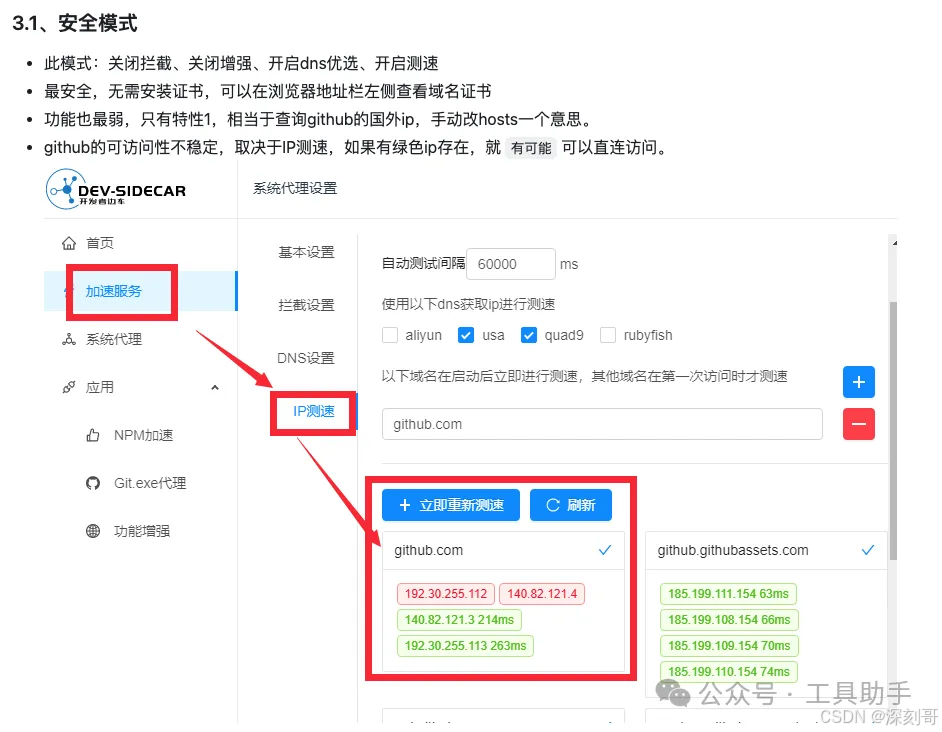Click the github.githubassets.com card title

point(733,550)
